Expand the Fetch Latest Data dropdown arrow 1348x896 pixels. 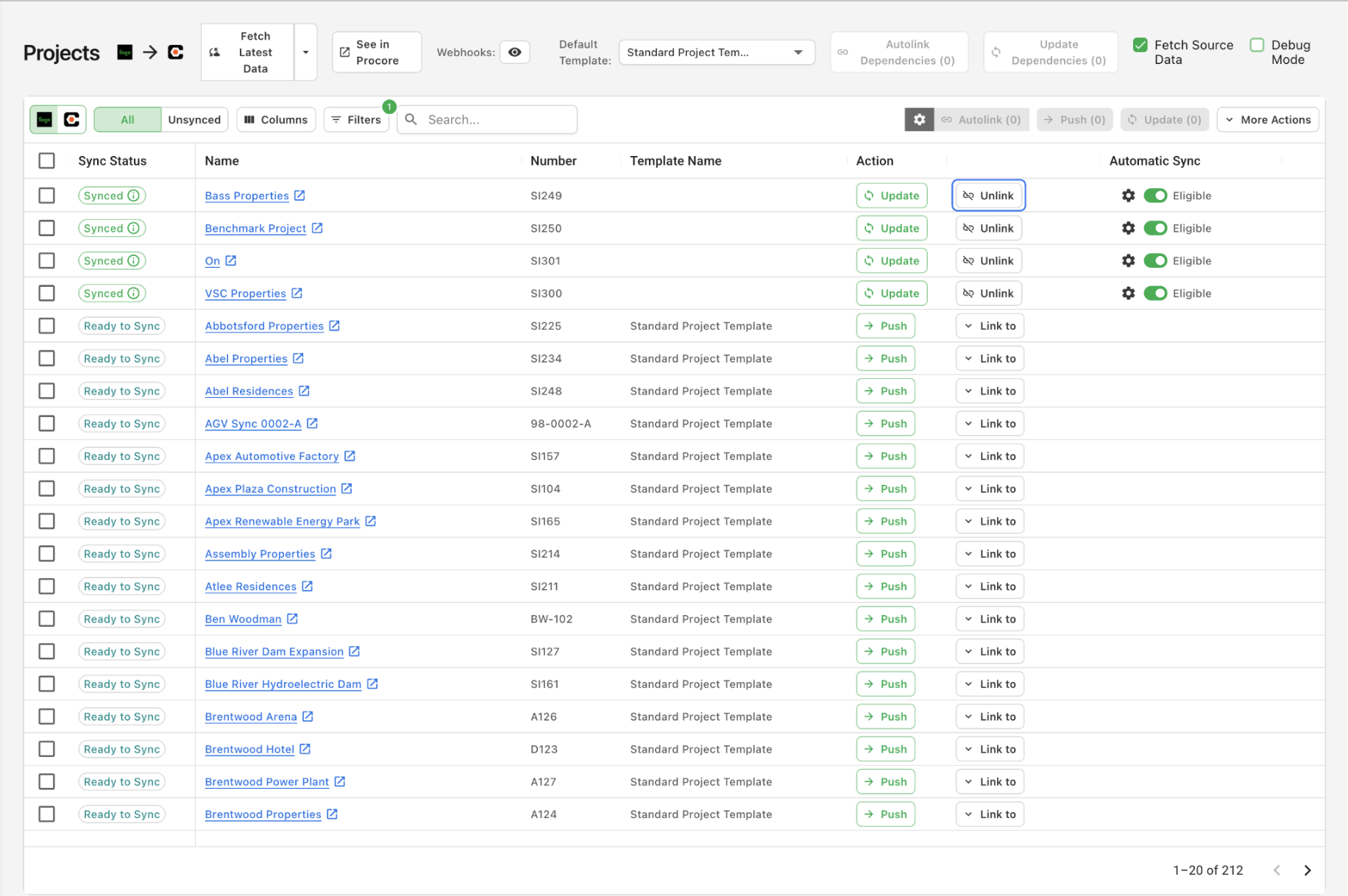[x=305, y=52]
